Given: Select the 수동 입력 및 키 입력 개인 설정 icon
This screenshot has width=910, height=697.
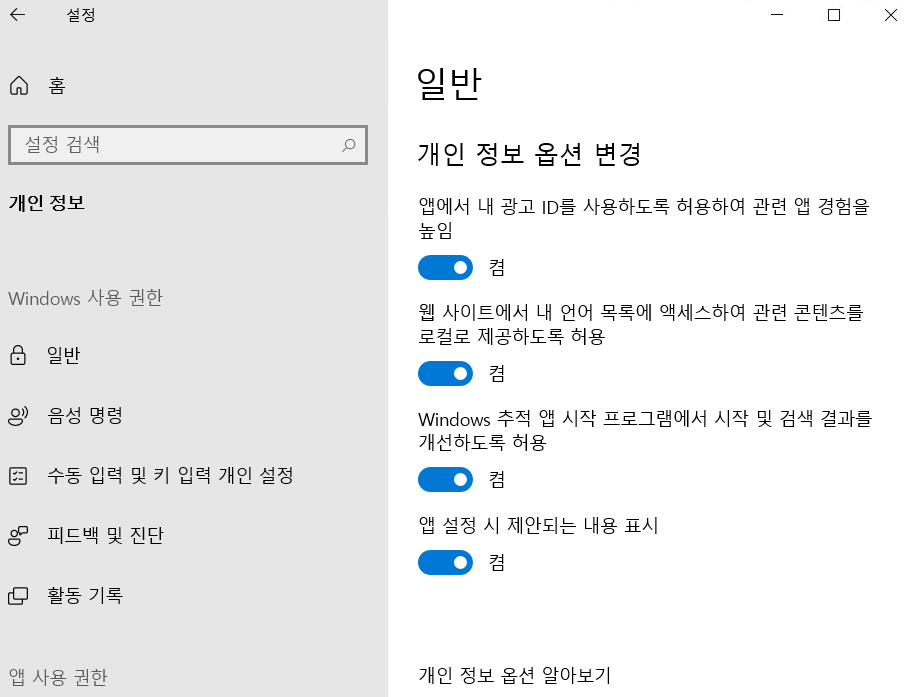Looking at the screenshot, I should pos(19,475).
